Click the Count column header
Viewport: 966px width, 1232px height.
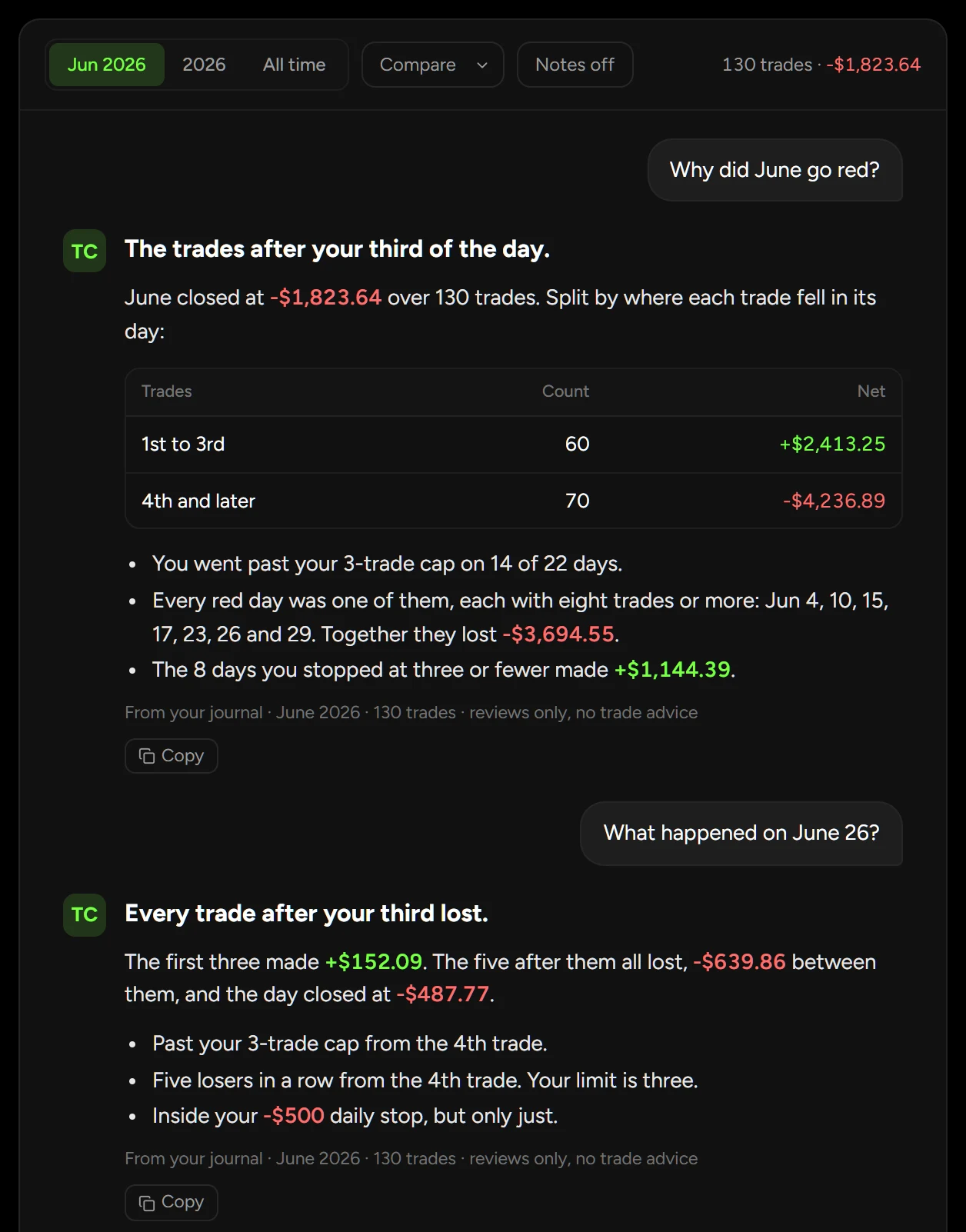[x=565, y=391]
